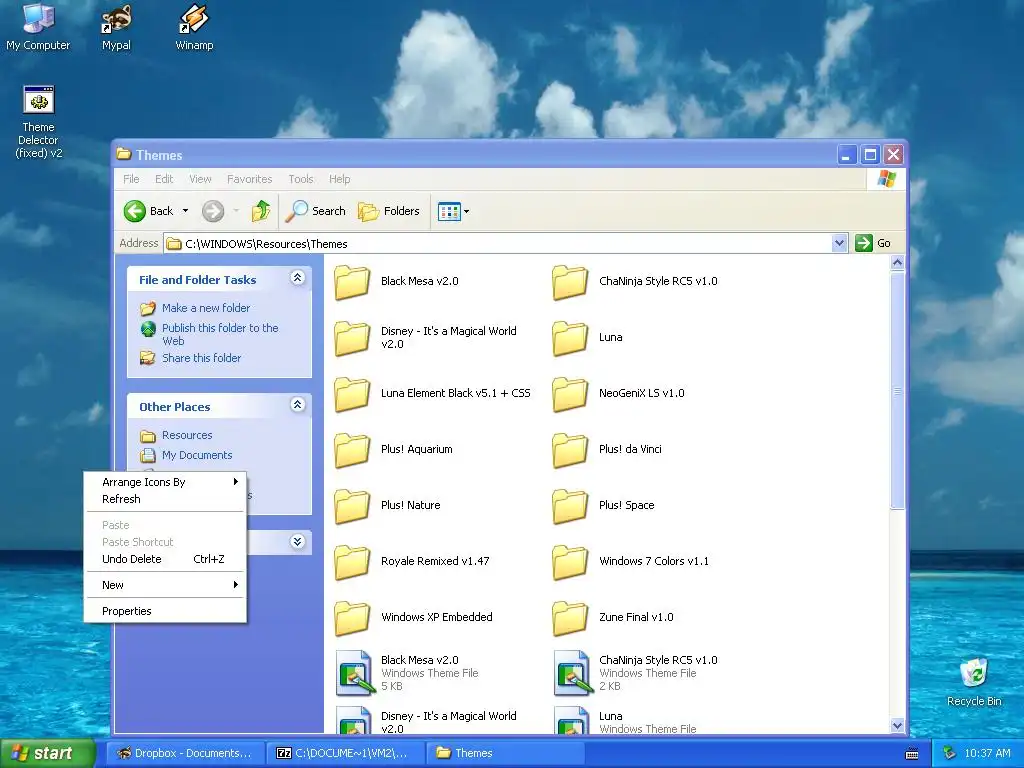Click Publish this folder to the Web
The height and width of the screenshot is (768, 1024).
tap(220, 334)
